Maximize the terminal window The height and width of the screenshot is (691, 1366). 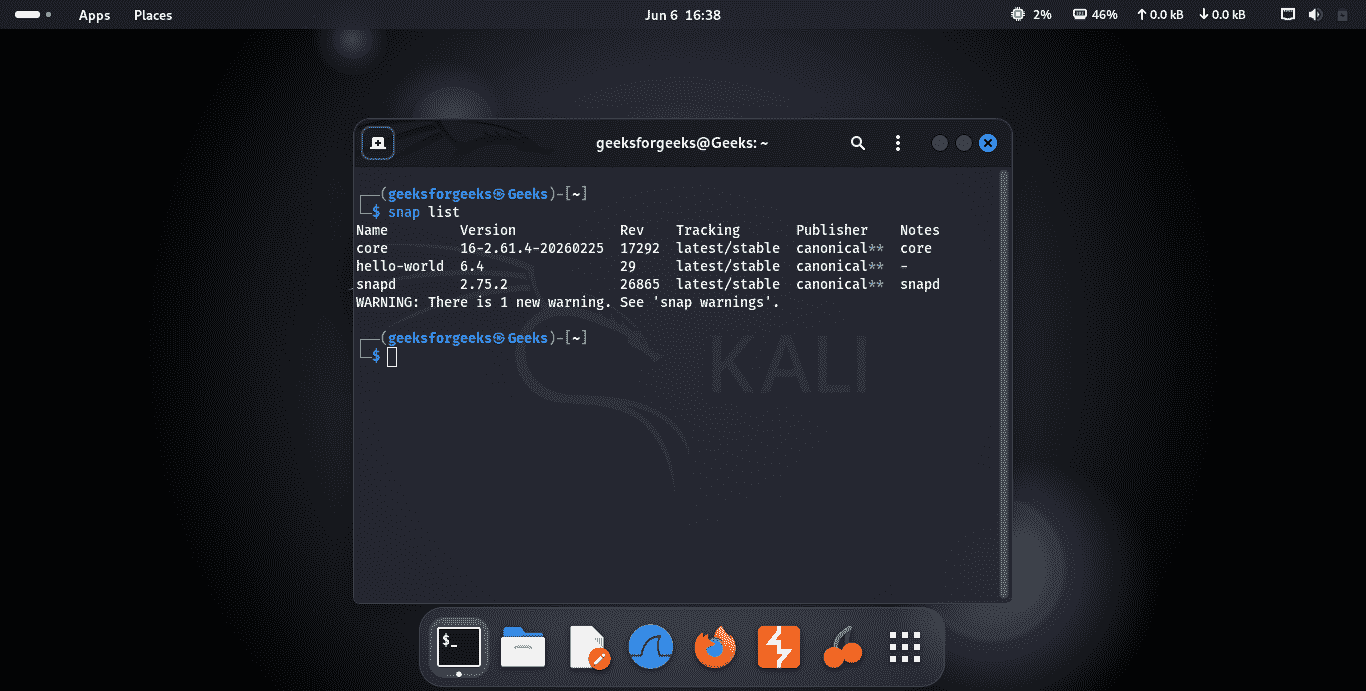tap(964, 143)
